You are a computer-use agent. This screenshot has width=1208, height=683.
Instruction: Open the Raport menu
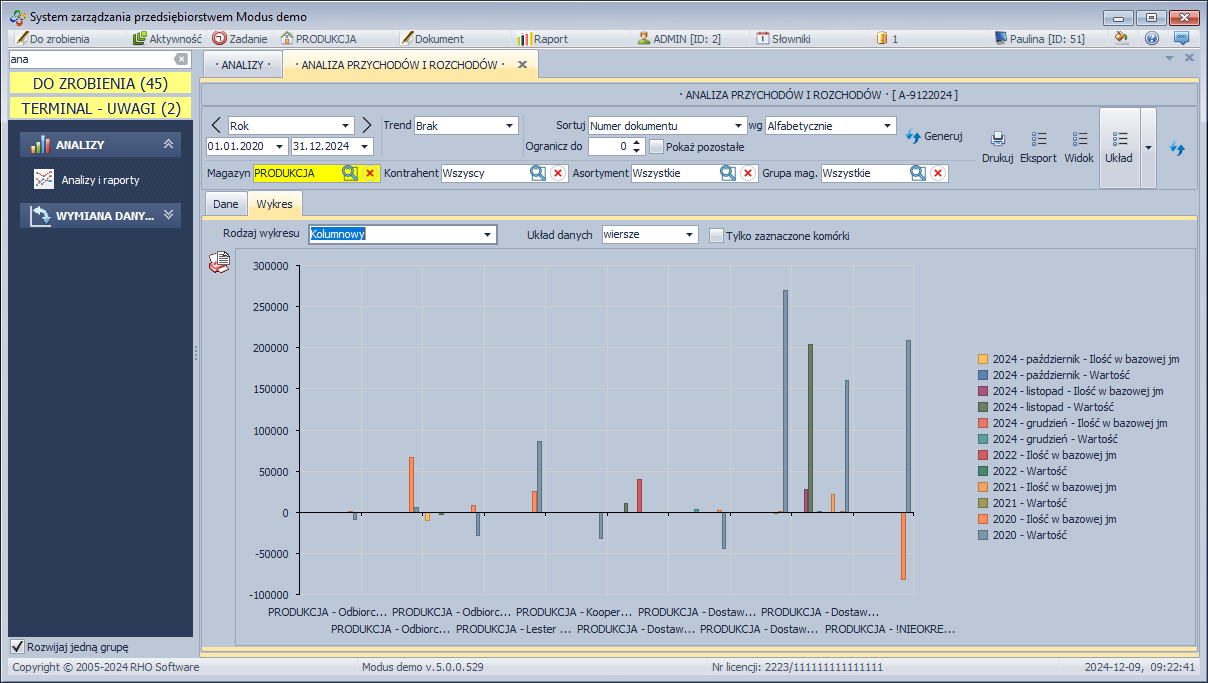pyautogui.click(x=543, y=39)
